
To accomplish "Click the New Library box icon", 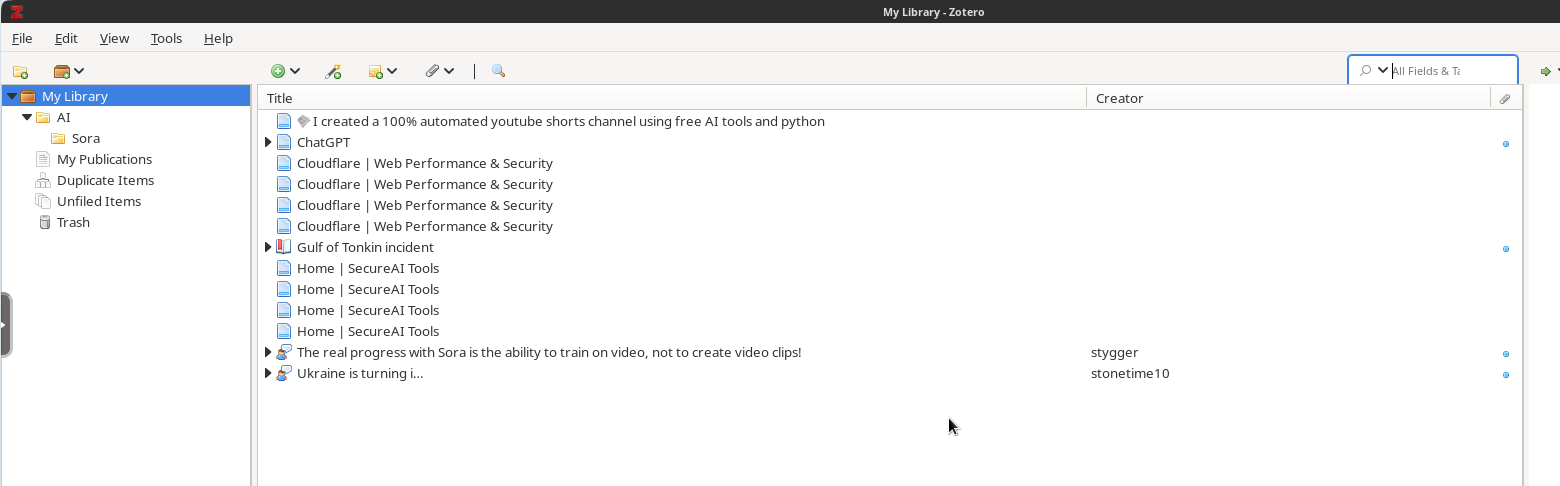I will (62, 71).
